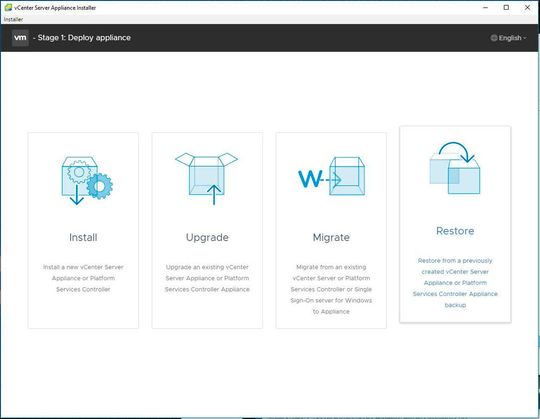540x419 pixels.
Task: Select the Upgrade heading
Action: click(207, 238)
